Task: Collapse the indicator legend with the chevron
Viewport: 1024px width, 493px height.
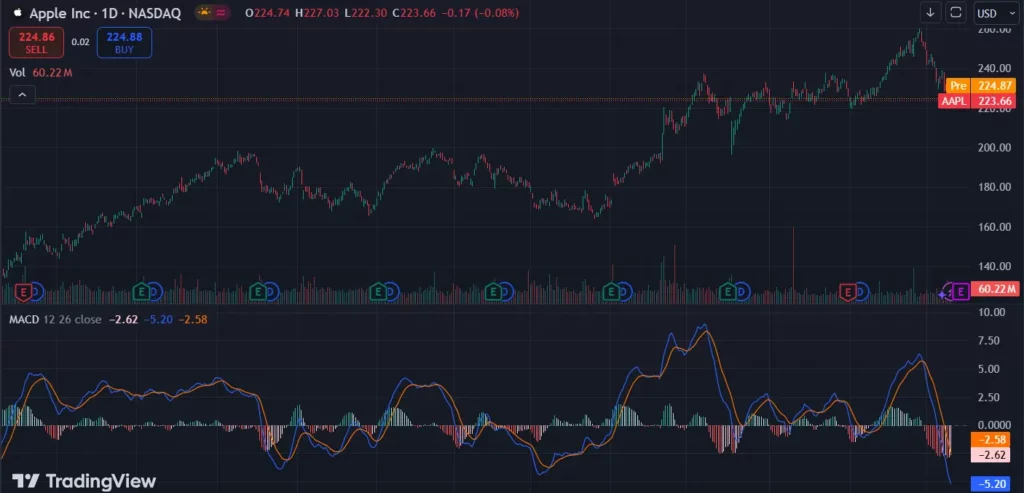Action: [x=22, y=95]
